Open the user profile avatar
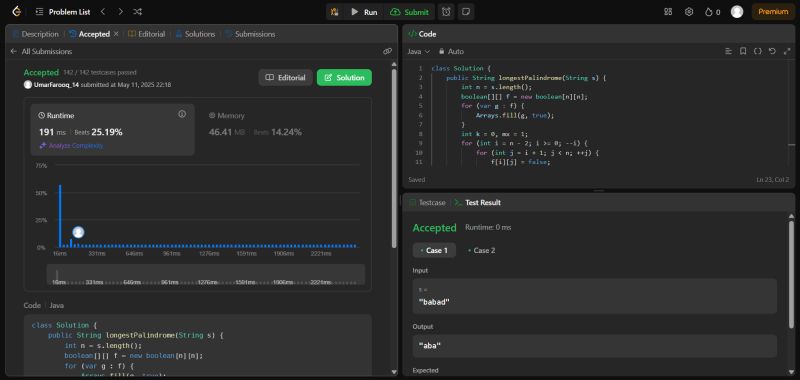The width and height of the screenshot is (800, 380). [737, 12]
